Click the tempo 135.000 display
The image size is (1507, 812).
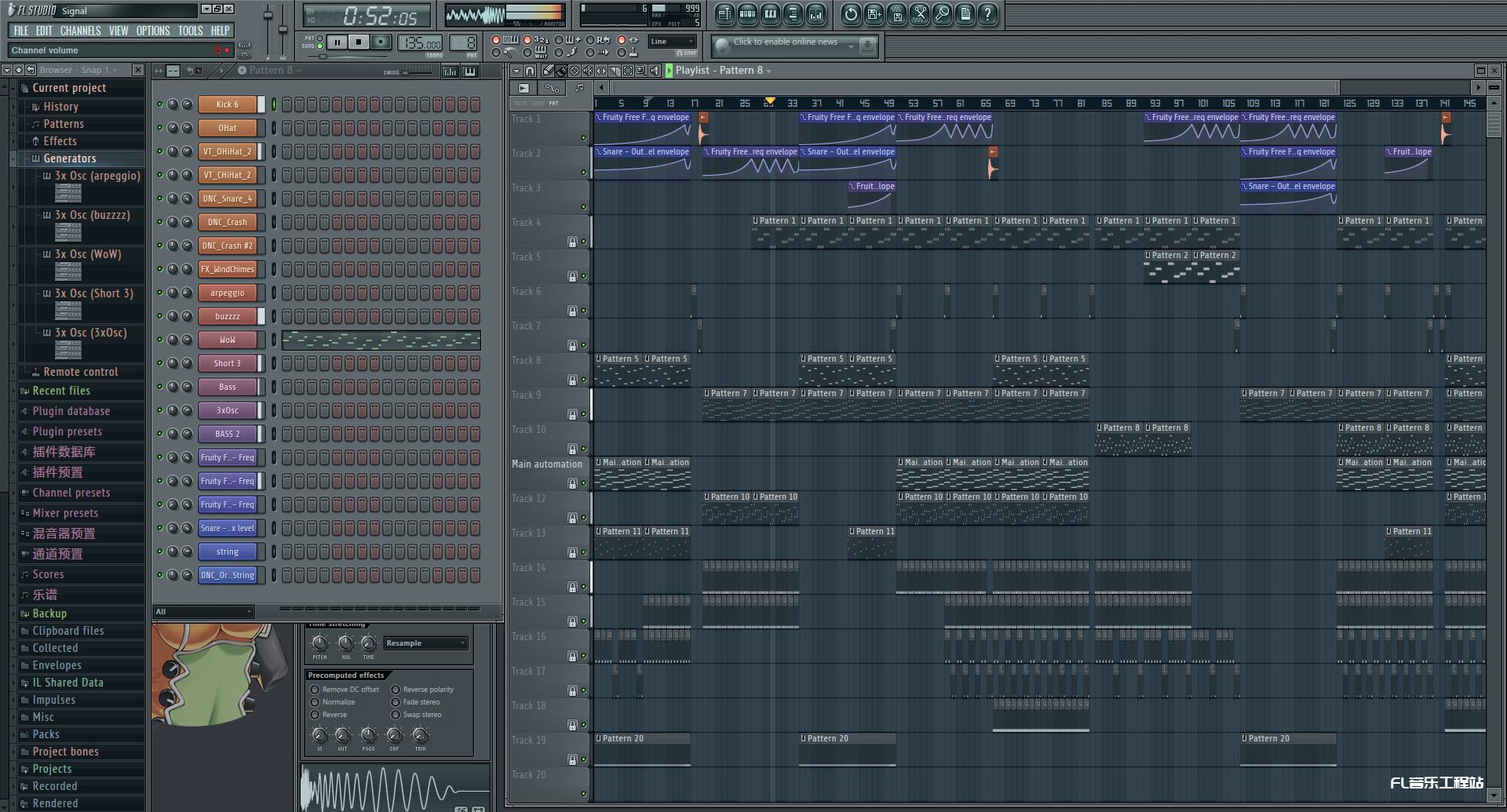pyautogui.click(x=420, y=42)
